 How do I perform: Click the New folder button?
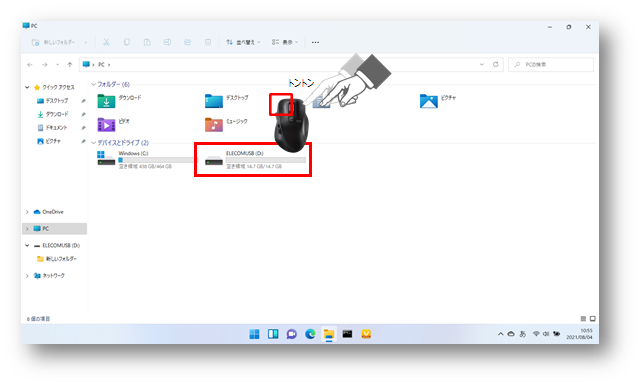pyautogui.click(x=59, y=42)
